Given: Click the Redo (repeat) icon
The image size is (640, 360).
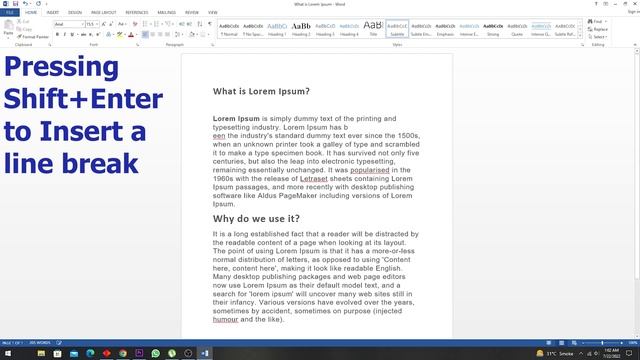Looking at the screenshot, I should [38, 4].
